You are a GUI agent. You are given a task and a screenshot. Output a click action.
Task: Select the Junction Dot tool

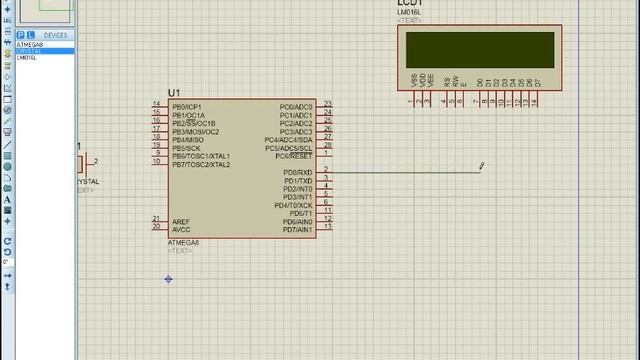coord(7,9)
